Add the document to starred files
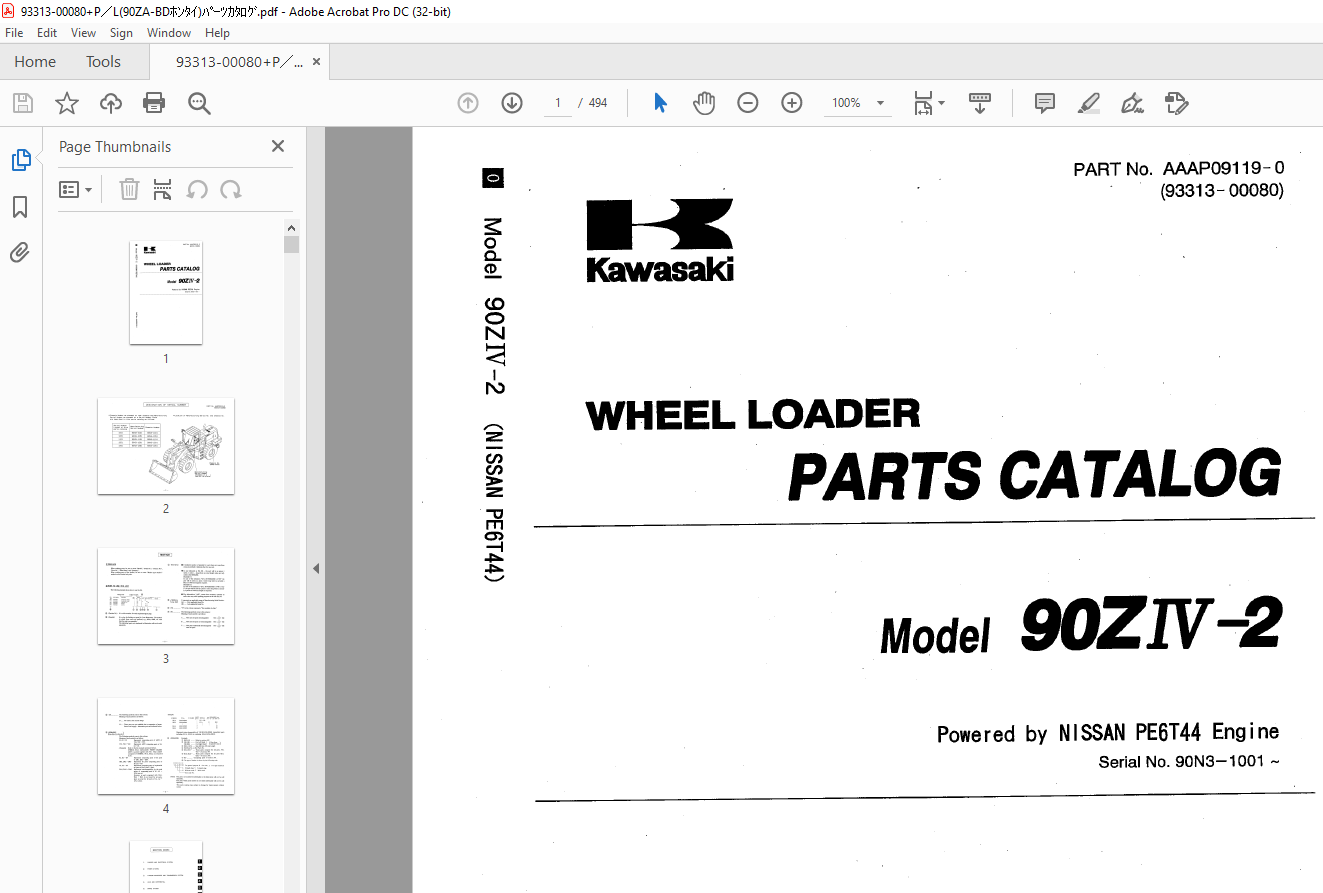 click(x=66, y=103)
